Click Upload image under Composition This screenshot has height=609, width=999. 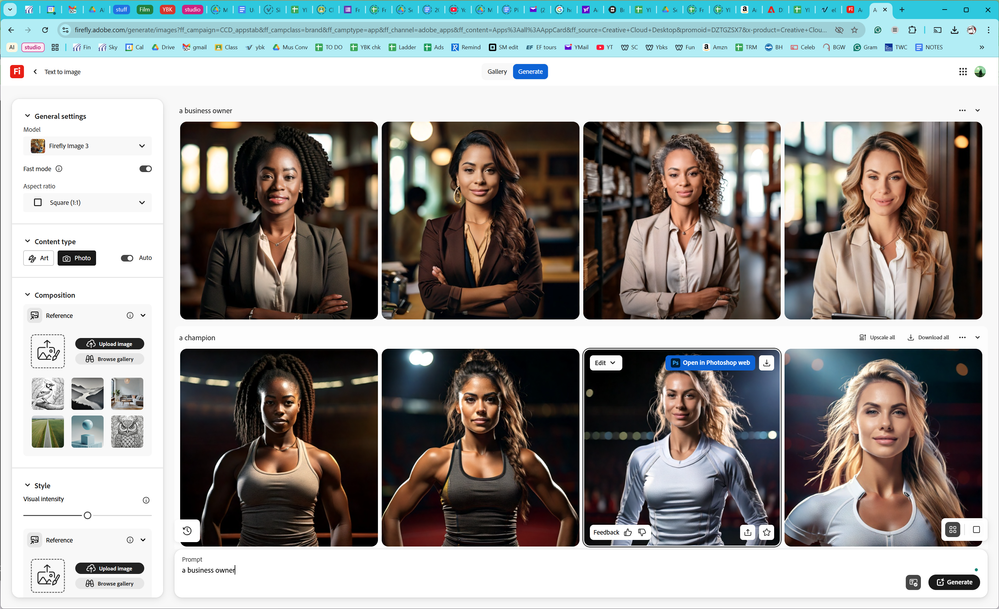tap(110, 344)
